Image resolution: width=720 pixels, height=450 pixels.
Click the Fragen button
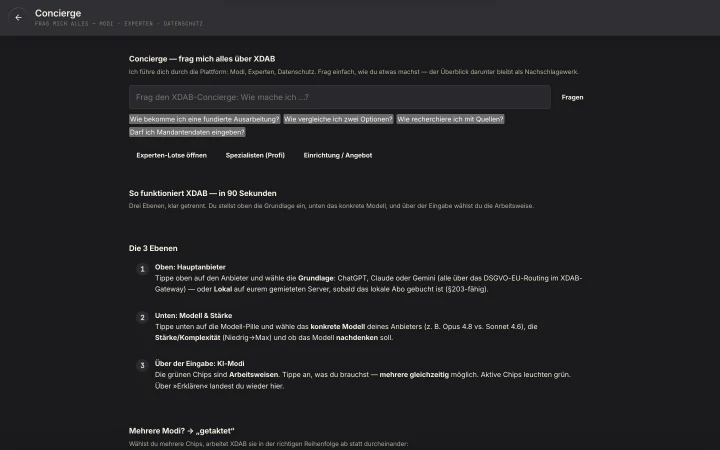[572, 97]
